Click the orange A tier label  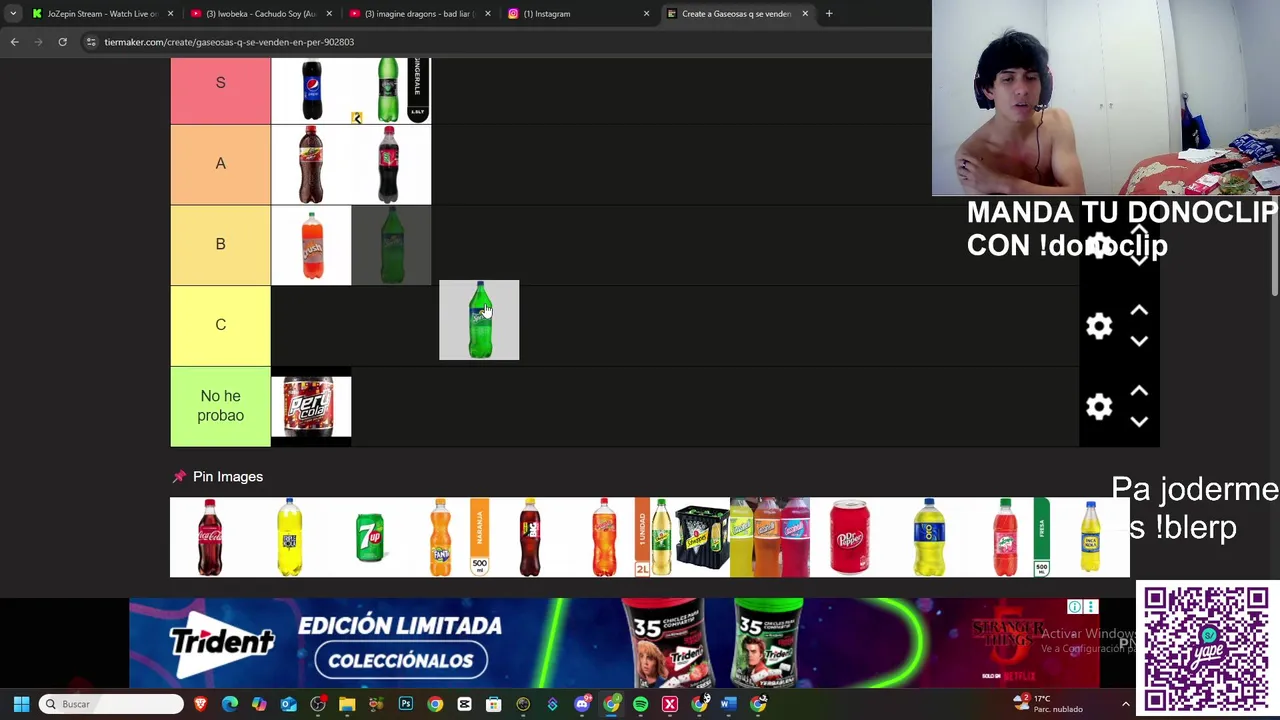pyautogui.click(x=220, y=165)
